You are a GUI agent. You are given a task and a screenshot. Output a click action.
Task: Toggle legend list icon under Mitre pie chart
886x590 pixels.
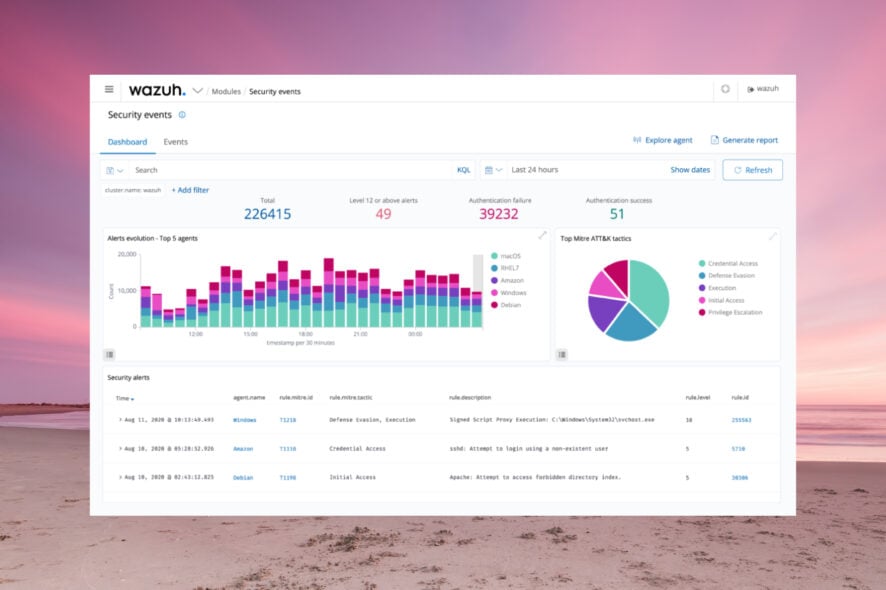562,354
